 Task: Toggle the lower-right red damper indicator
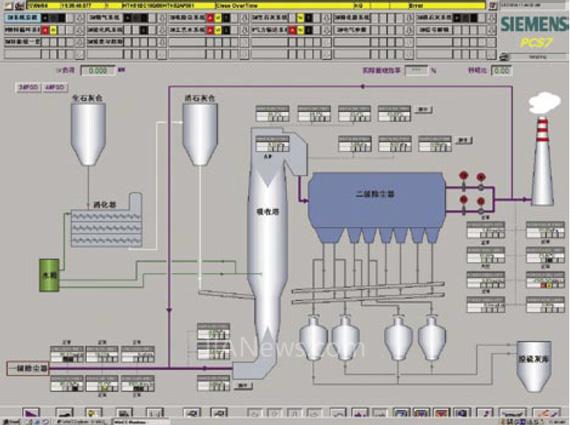(x=481, y=201)
